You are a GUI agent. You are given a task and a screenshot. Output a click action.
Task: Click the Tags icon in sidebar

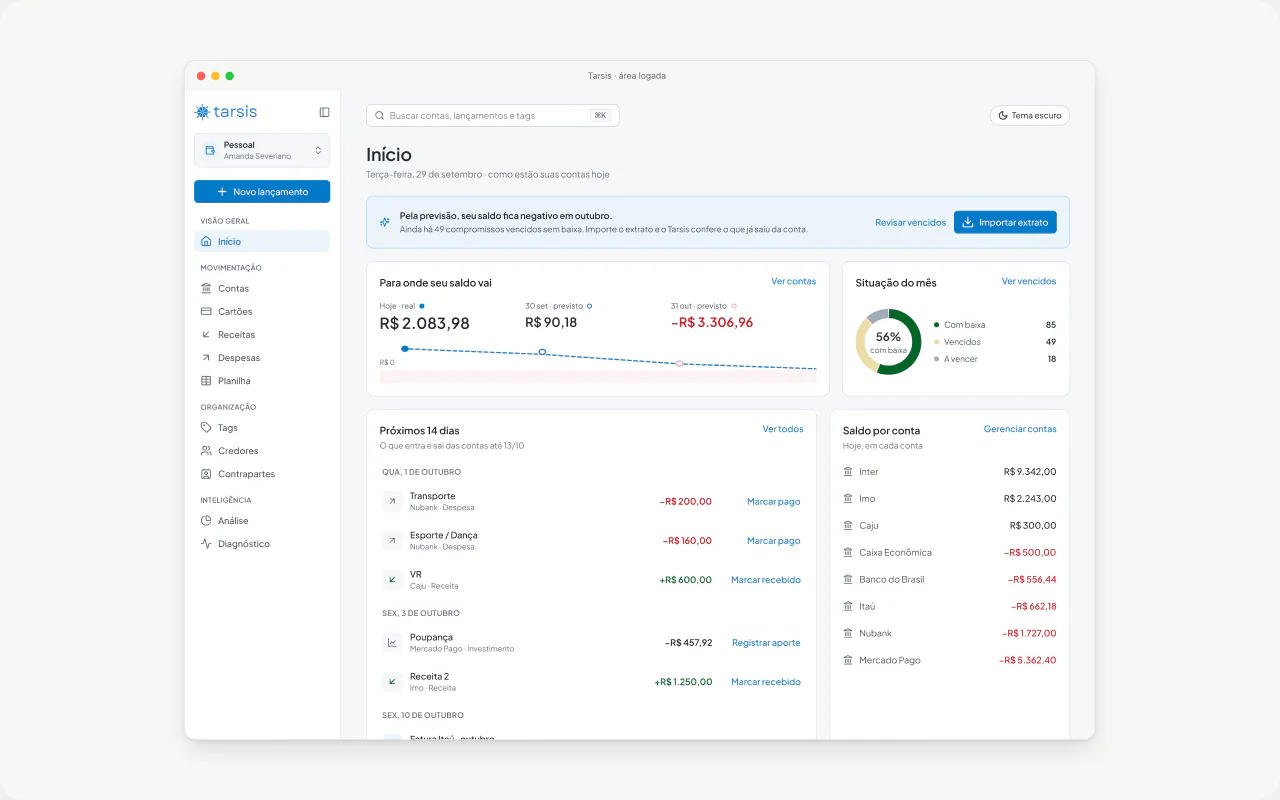tap(206, 427)
